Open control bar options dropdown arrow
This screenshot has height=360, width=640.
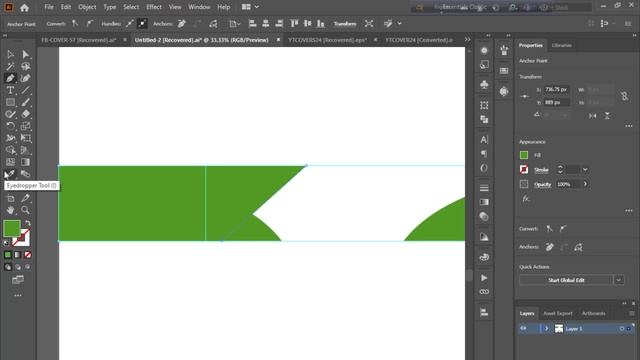coord(400,24)
